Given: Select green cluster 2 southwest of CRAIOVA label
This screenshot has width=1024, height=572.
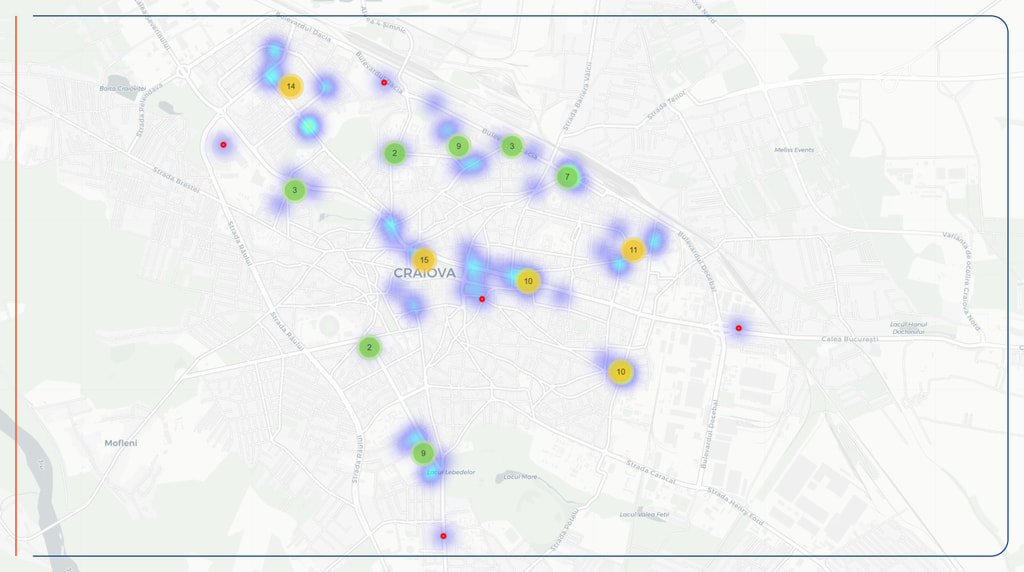Looking at the screenshot, I should click(369, 347).
